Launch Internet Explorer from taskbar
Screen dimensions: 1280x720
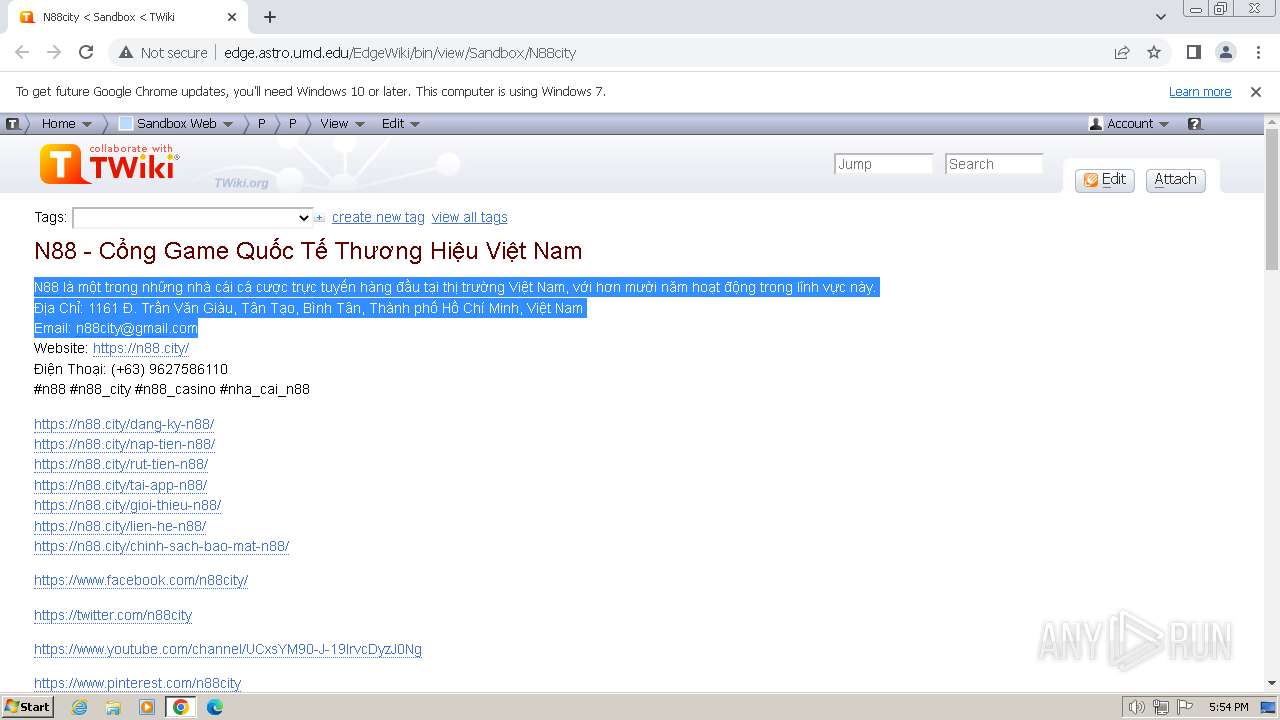[79, 707]
